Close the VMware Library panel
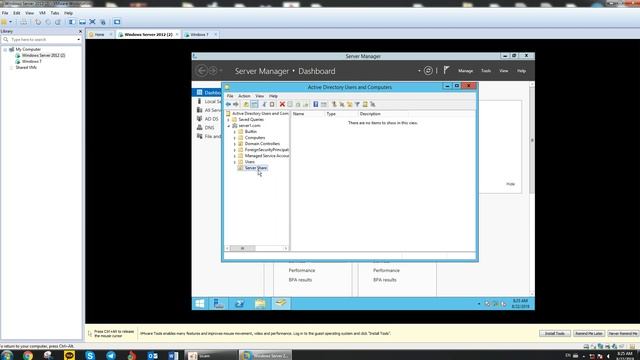Viewport: 640px width, 360px height. 80,31
